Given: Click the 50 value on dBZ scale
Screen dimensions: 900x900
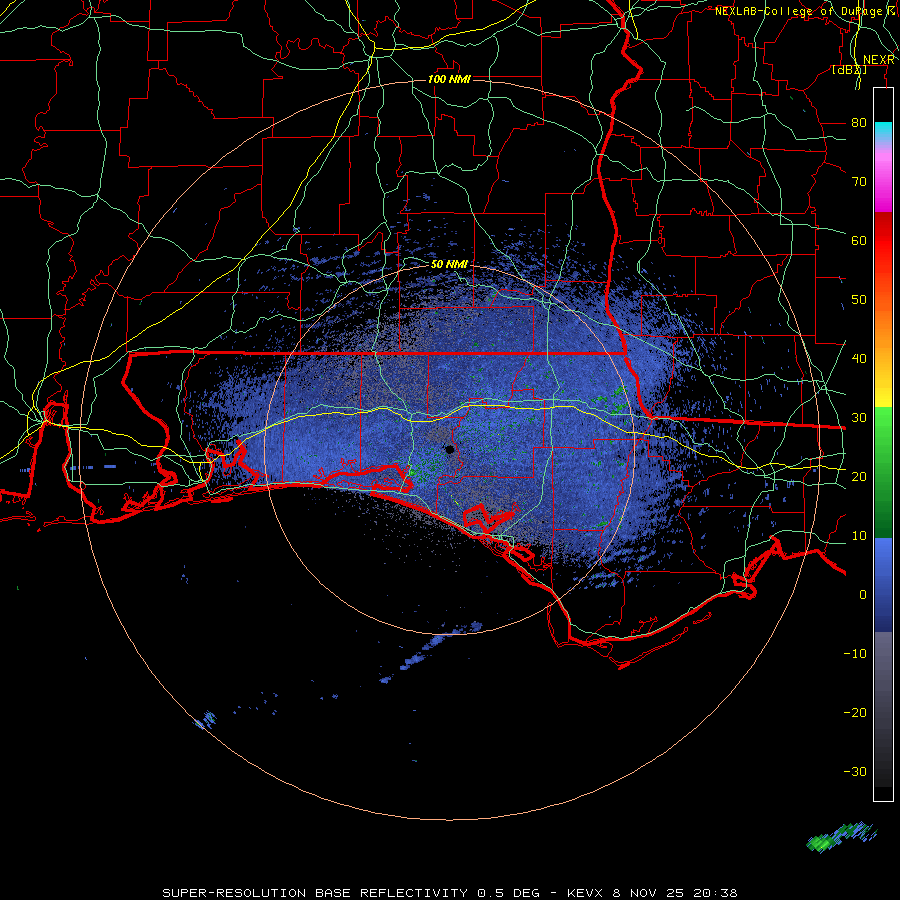Looking at the screenshot, I should (x=859, y=300).
